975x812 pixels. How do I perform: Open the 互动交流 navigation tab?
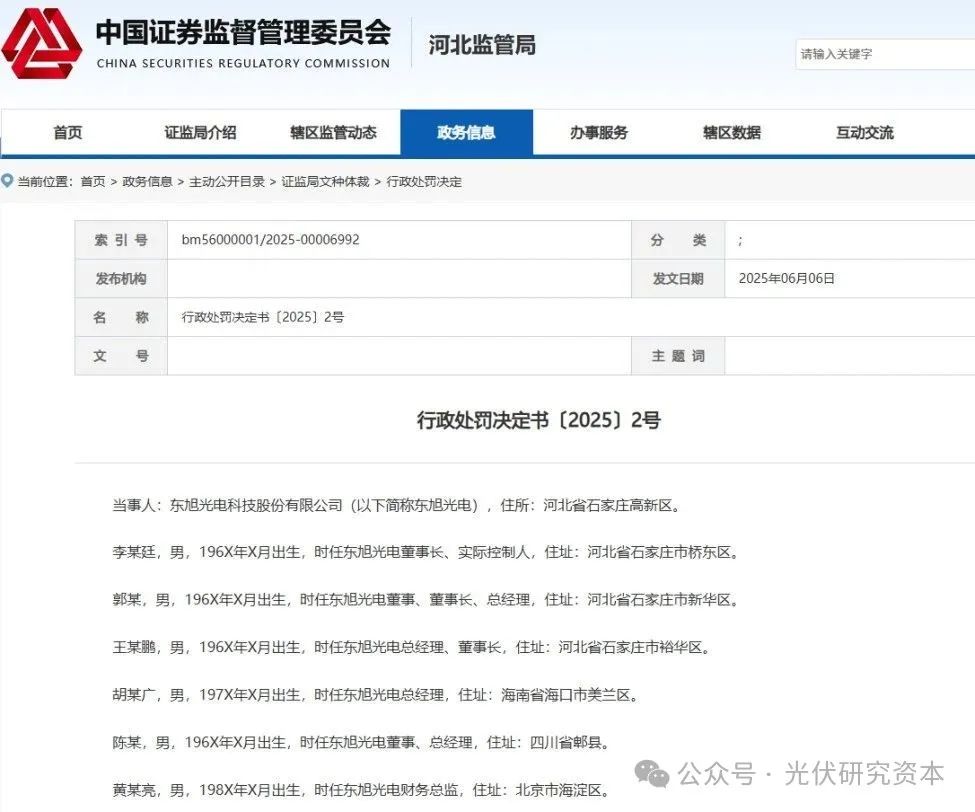[x=864, y=133]
